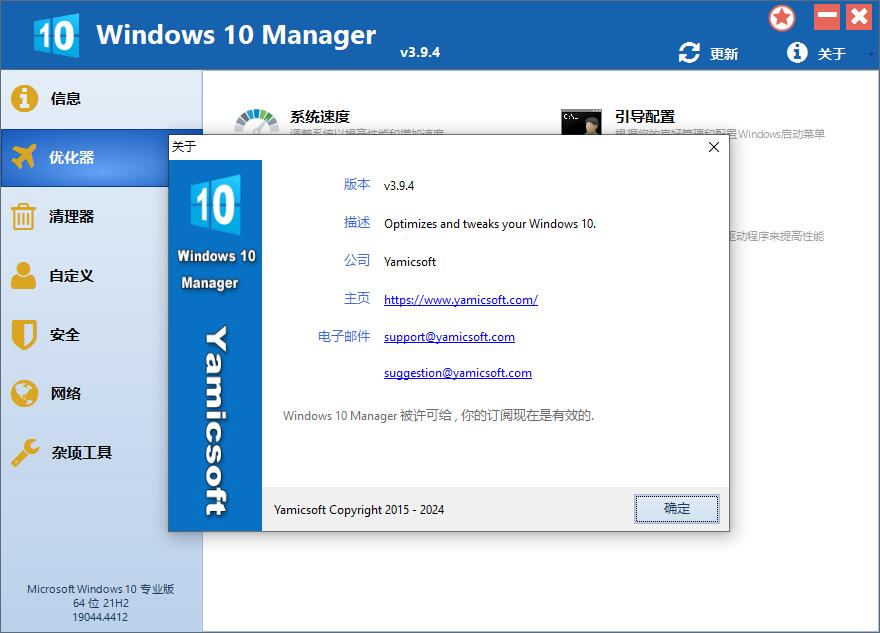Open the https://www.yamicsoft.com/ homepage link

[461, 300]
